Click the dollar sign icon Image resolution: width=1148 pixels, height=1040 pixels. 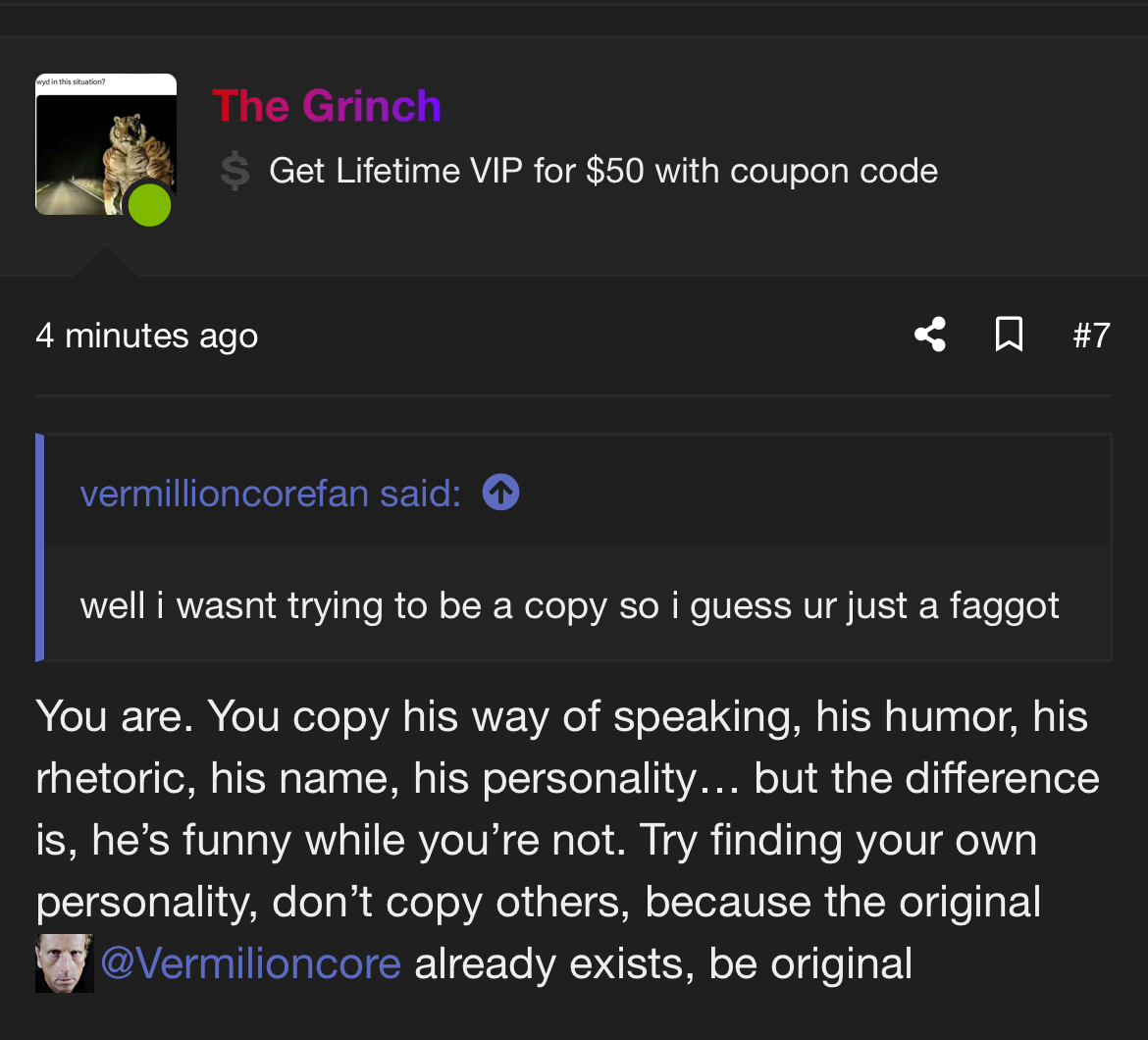pos(235,172)
